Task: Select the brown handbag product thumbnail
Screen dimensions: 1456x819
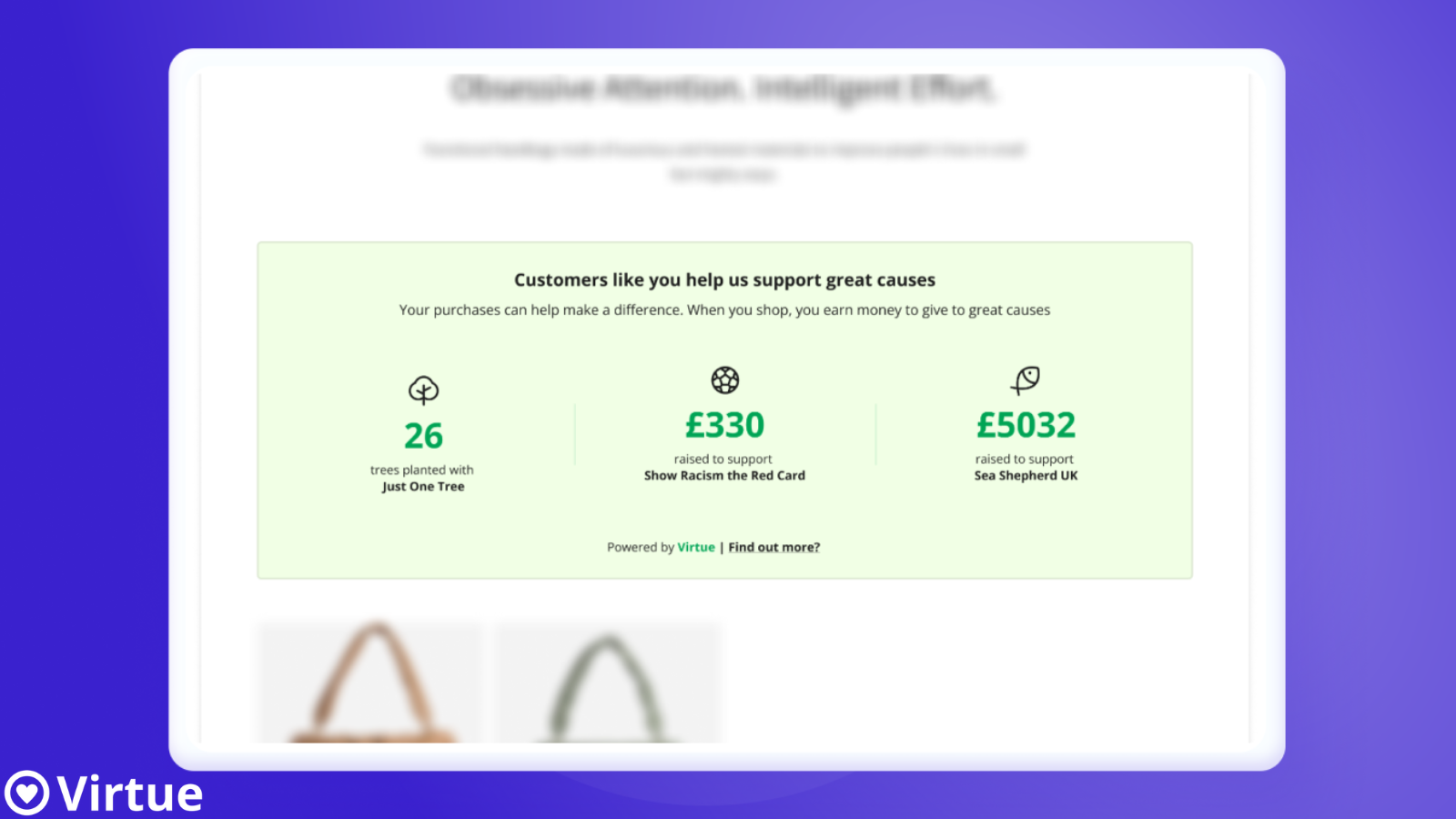Action: [x=371, y=682]
